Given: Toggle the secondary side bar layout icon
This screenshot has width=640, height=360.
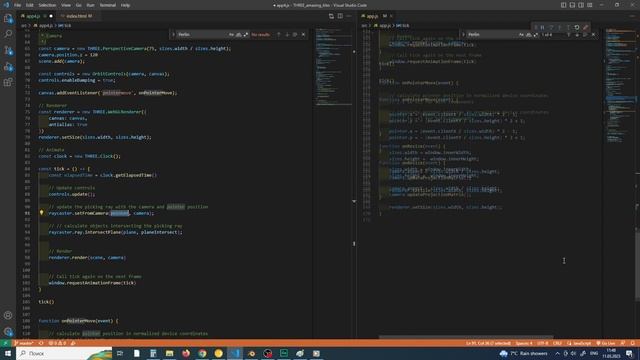Looking at the screenshot, I should click(581, 5).
